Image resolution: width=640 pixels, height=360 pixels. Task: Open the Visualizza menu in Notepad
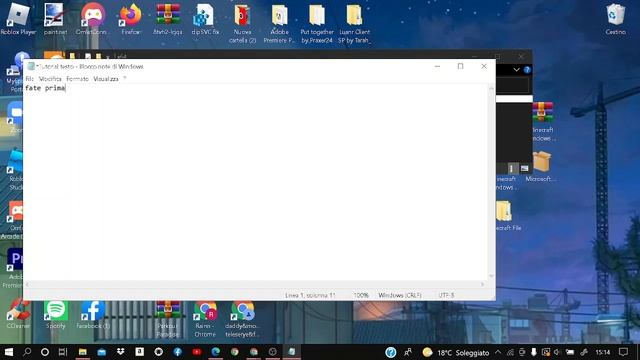106,79
